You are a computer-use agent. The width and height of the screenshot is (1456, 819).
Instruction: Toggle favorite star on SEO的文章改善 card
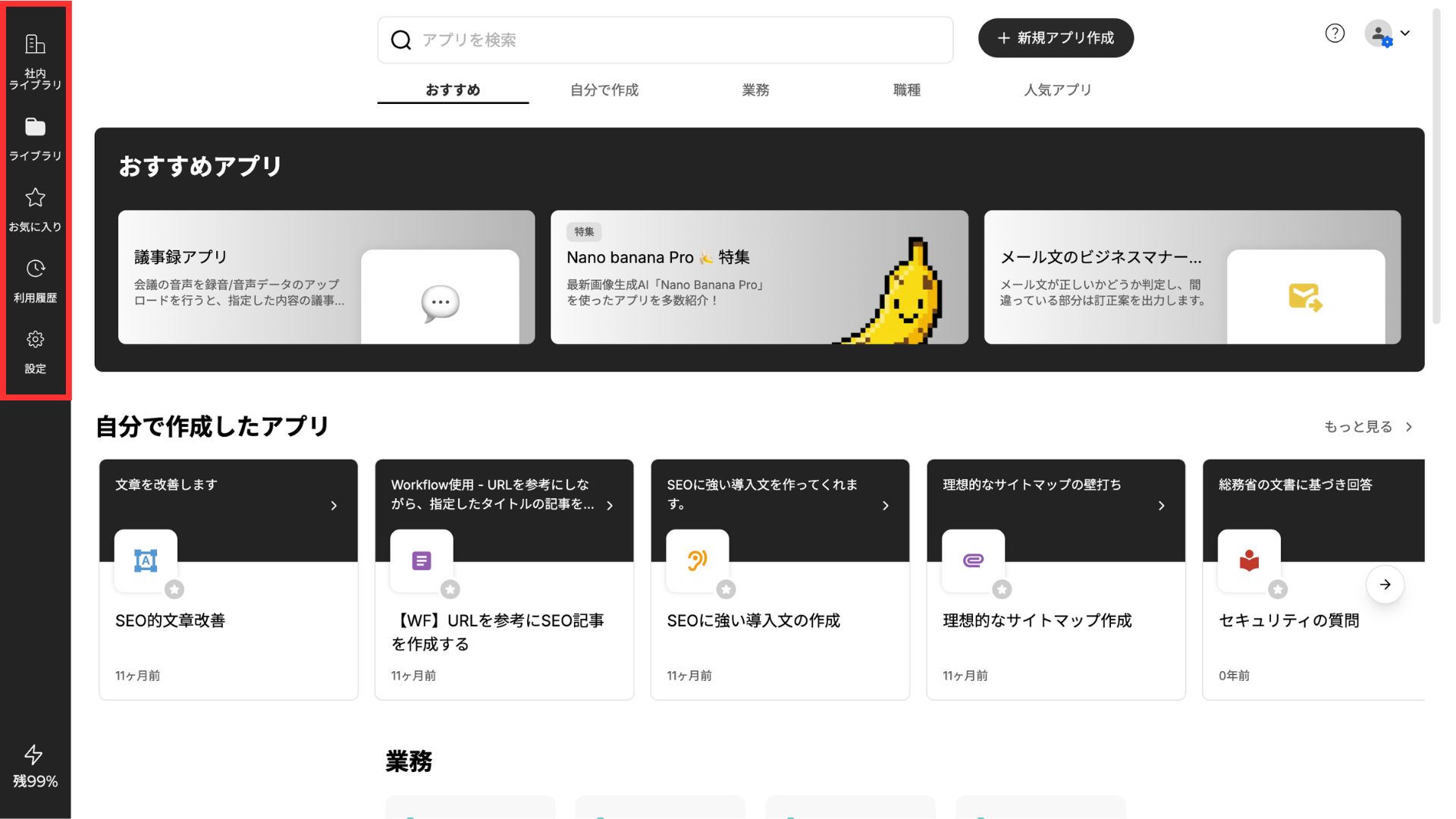pos(174,589)
